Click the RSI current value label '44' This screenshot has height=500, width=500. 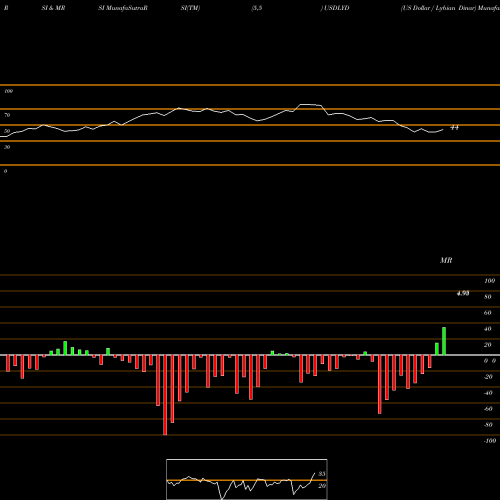pyautogui.click(x=454, y=128)
